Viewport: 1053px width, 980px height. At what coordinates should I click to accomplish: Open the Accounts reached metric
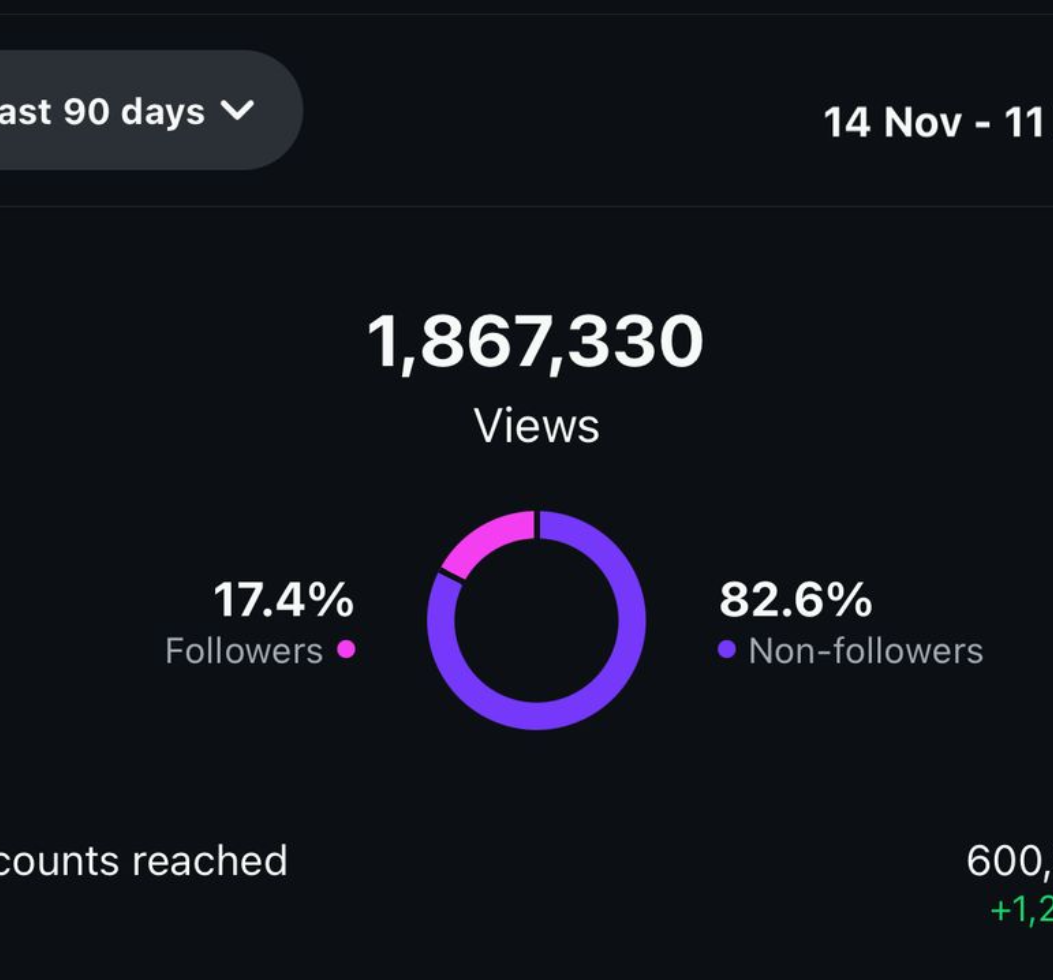(x=145, y=860)
